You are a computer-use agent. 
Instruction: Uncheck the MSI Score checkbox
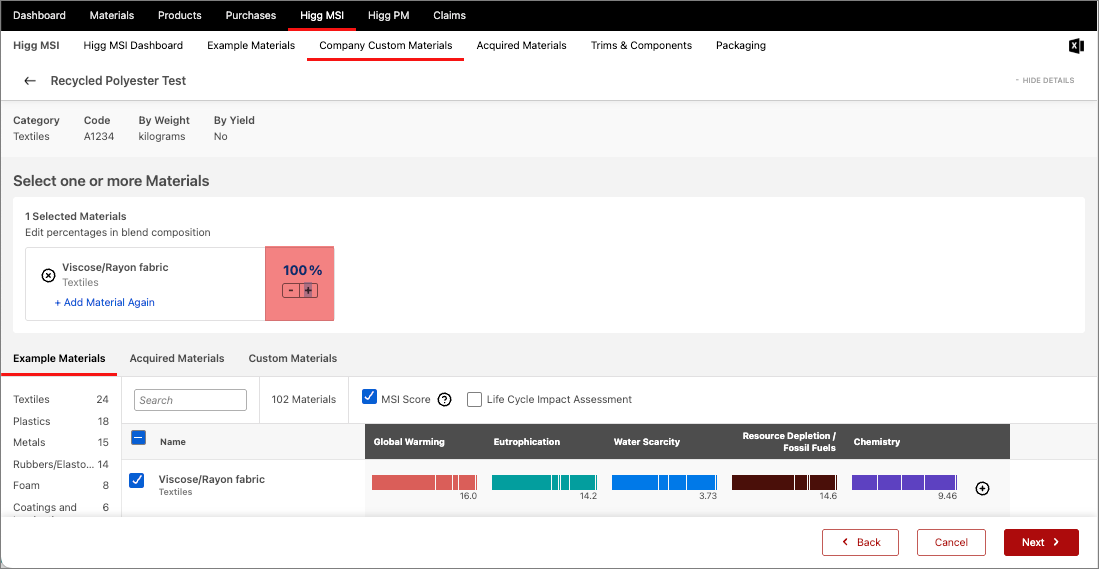click(x=369, y=397)
